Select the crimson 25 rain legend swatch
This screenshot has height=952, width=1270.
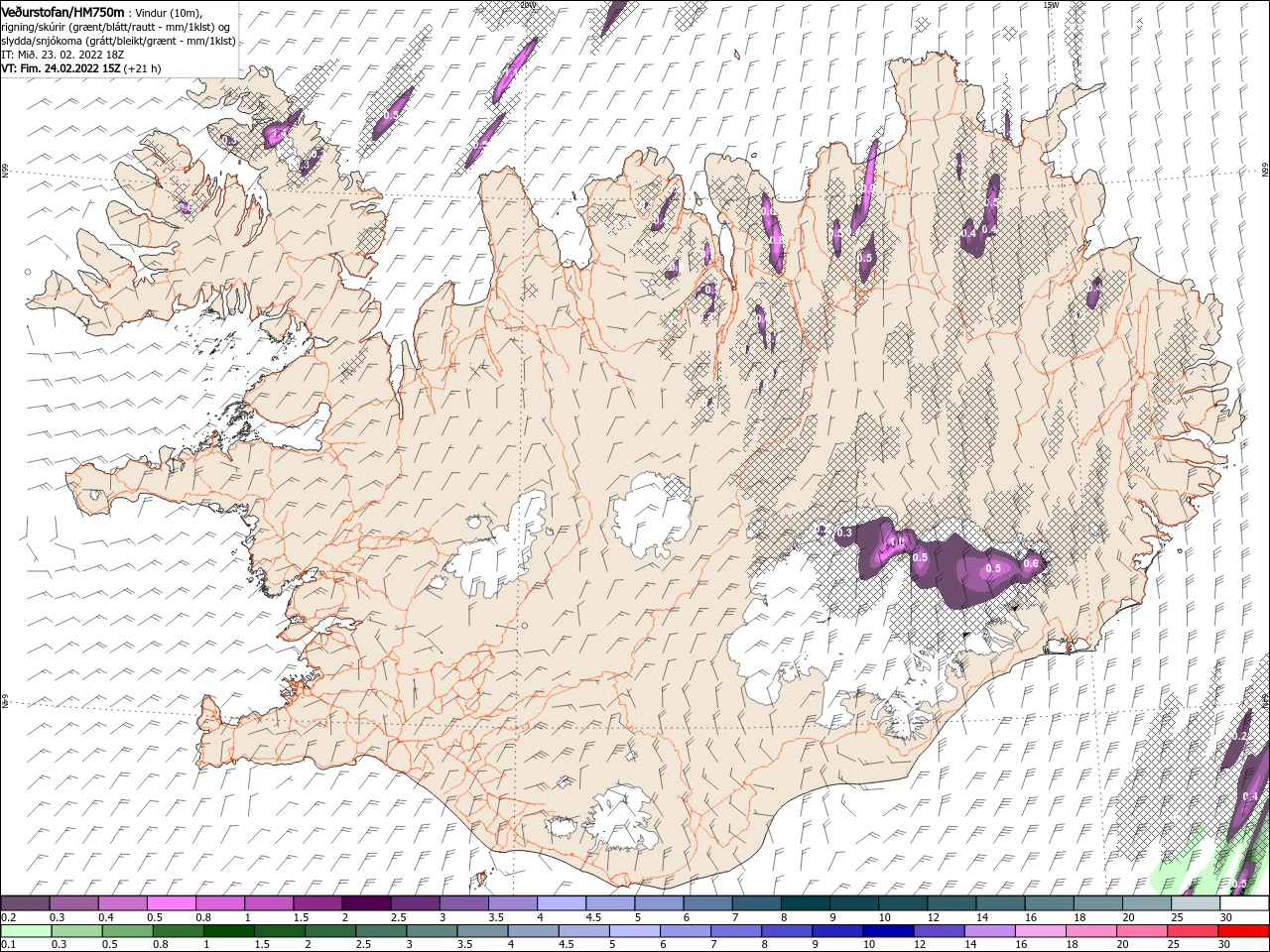[x=1193, y=931]
